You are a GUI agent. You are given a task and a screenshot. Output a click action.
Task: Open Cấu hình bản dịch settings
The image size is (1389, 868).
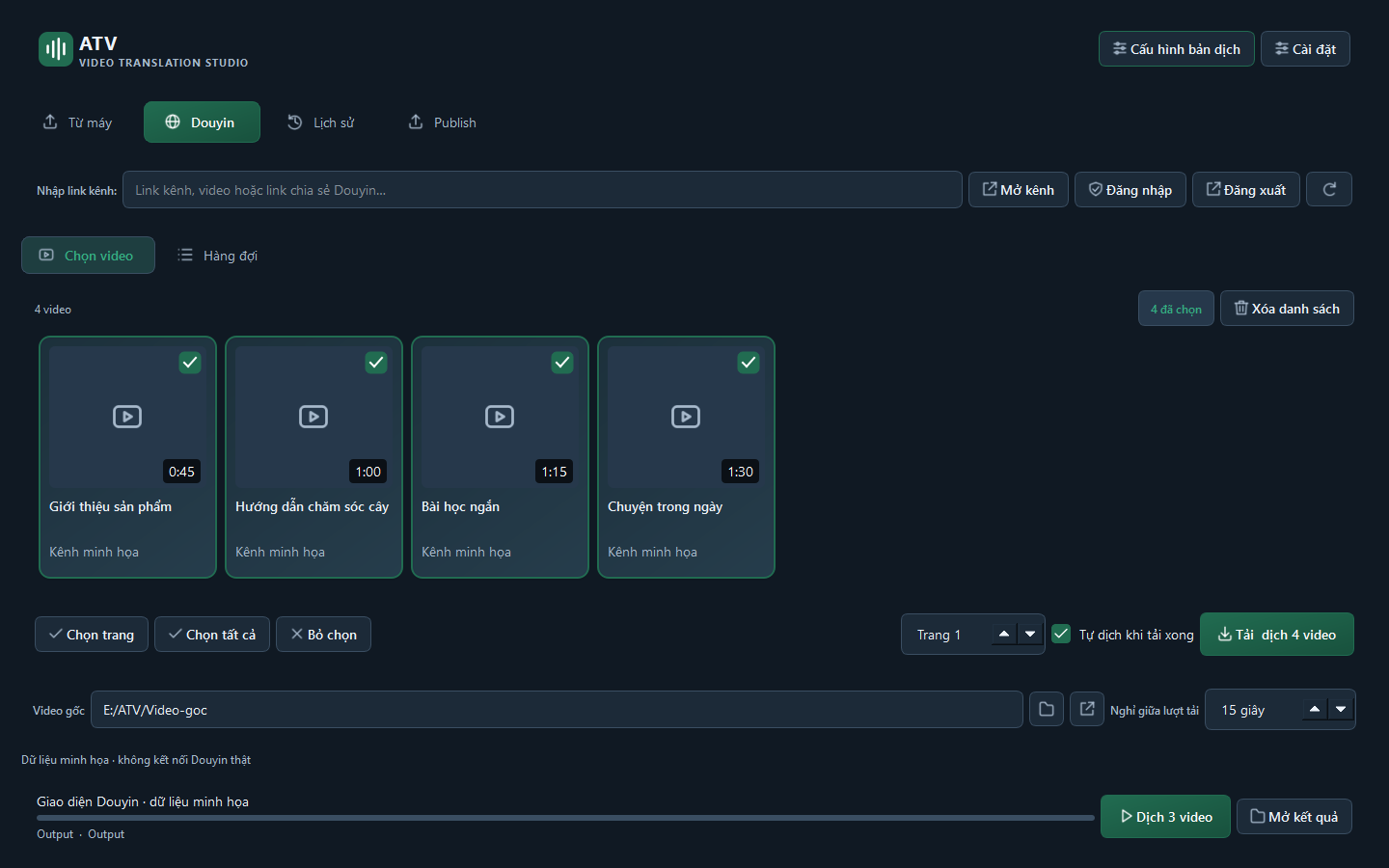1177,49
